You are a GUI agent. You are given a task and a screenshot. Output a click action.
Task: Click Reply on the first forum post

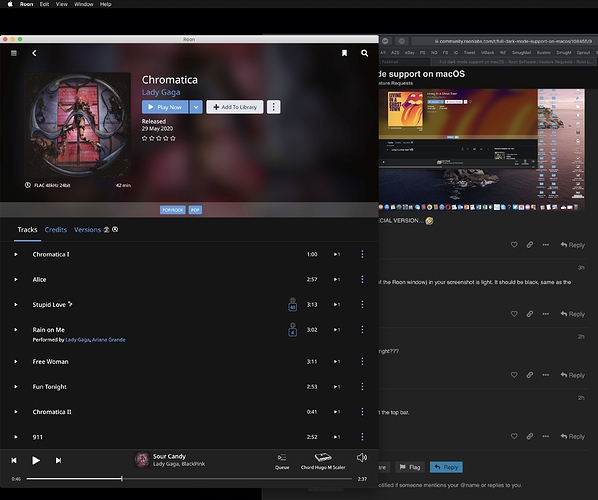tap(573, 245)
